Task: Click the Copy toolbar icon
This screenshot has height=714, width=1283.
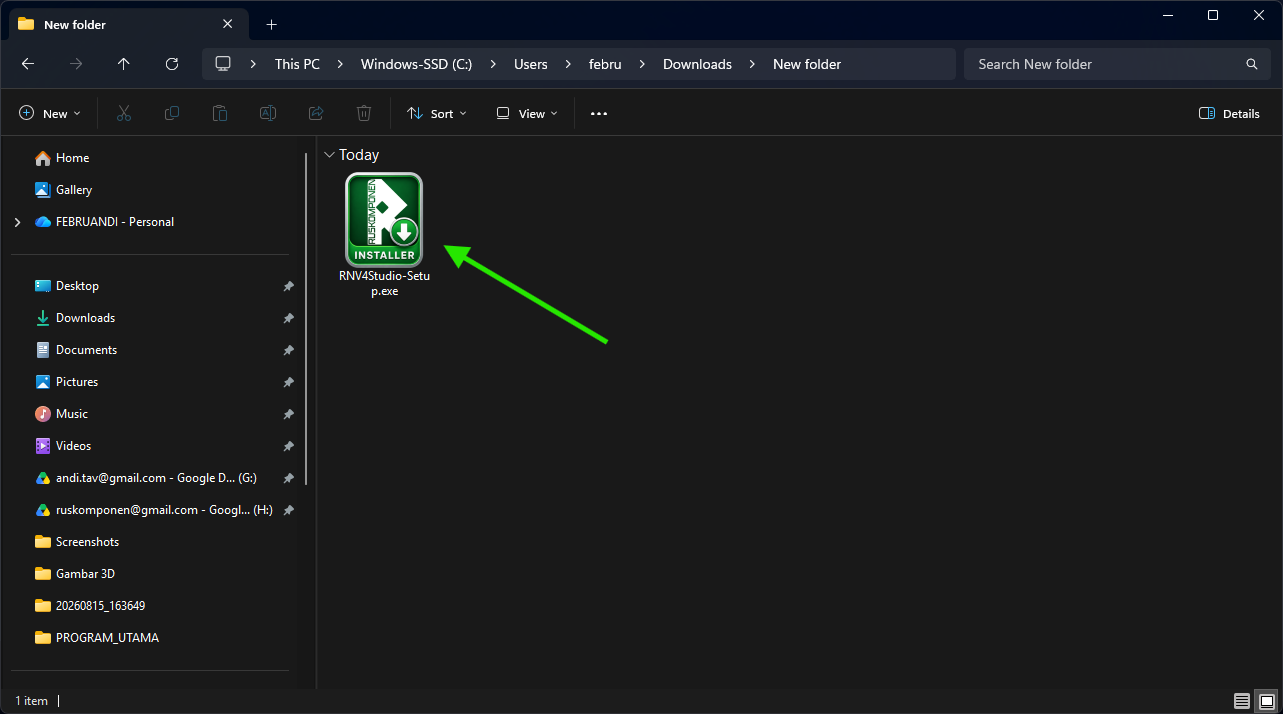Action: (x=172, y=114)
